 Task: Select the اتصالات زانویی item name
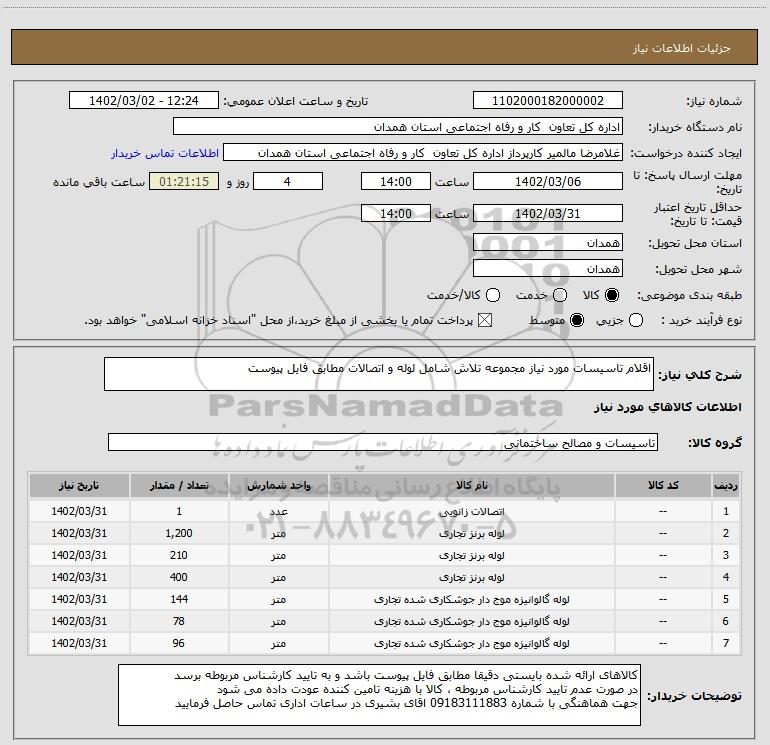tap(471, 511)
